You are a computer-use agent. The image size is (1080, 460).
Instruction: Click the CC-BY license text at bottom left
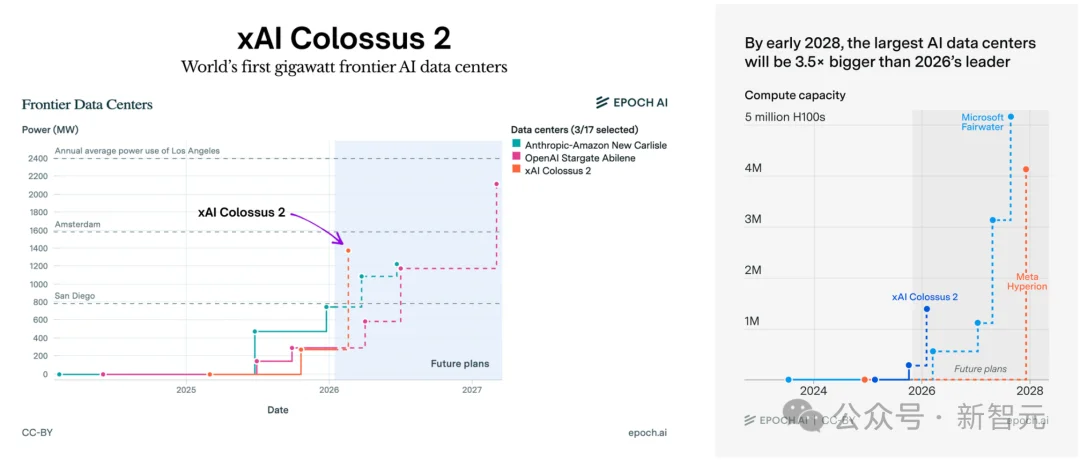39,433
